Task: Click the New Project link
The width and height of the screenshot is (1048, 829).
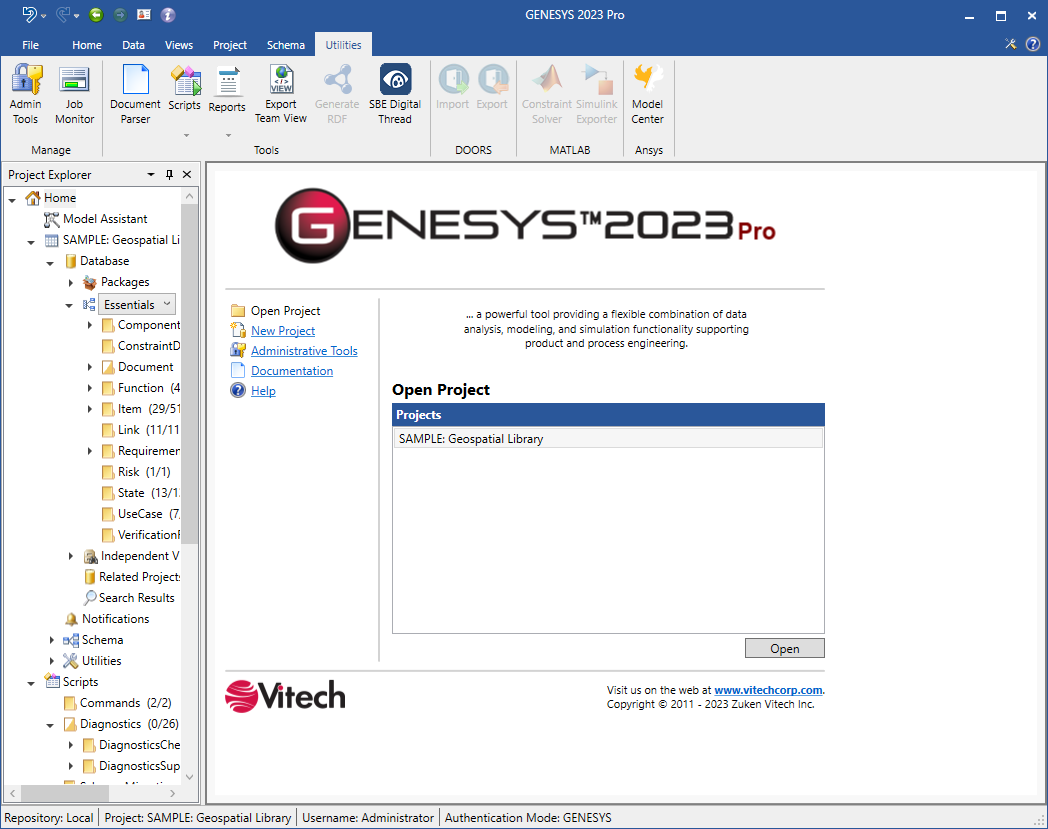Action: pos(283,331)
